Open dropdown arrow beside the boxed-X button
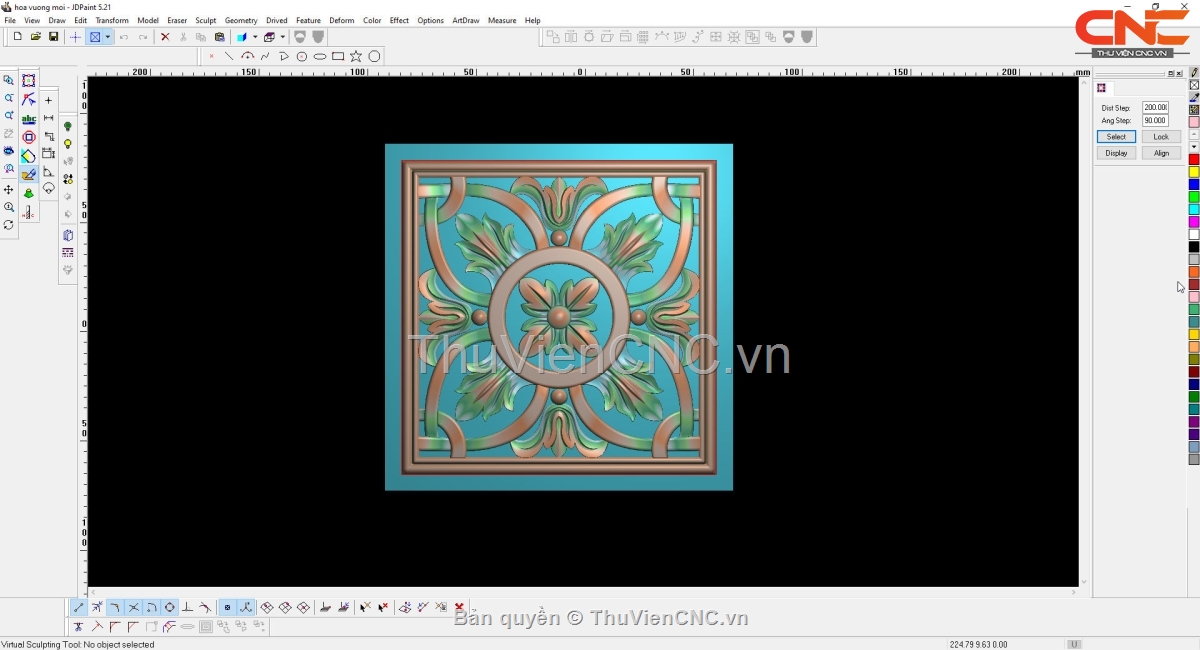Viewport: 1200px width, 650px height. 108,37
